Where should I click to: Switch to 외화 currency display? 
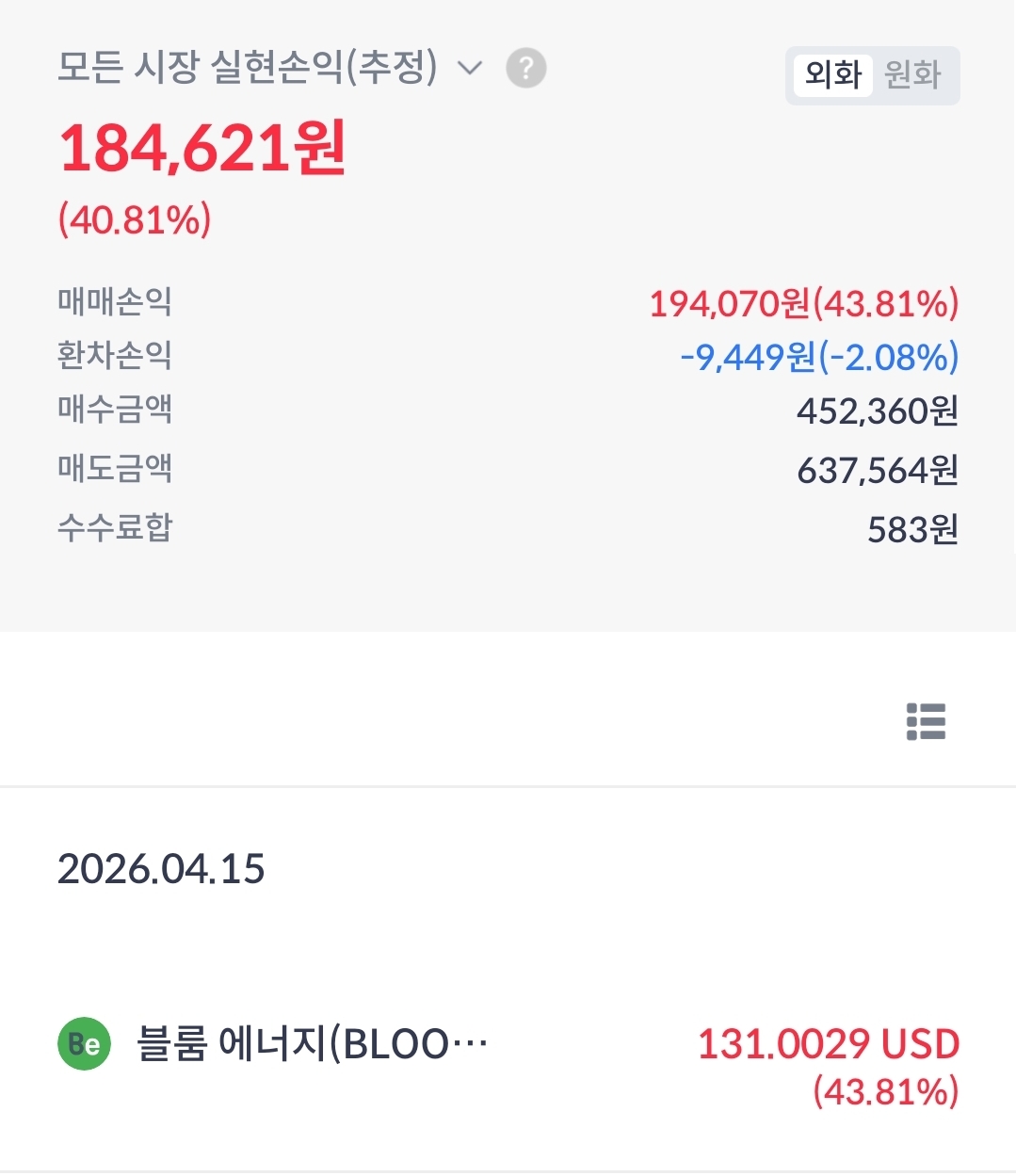(833, 74)
